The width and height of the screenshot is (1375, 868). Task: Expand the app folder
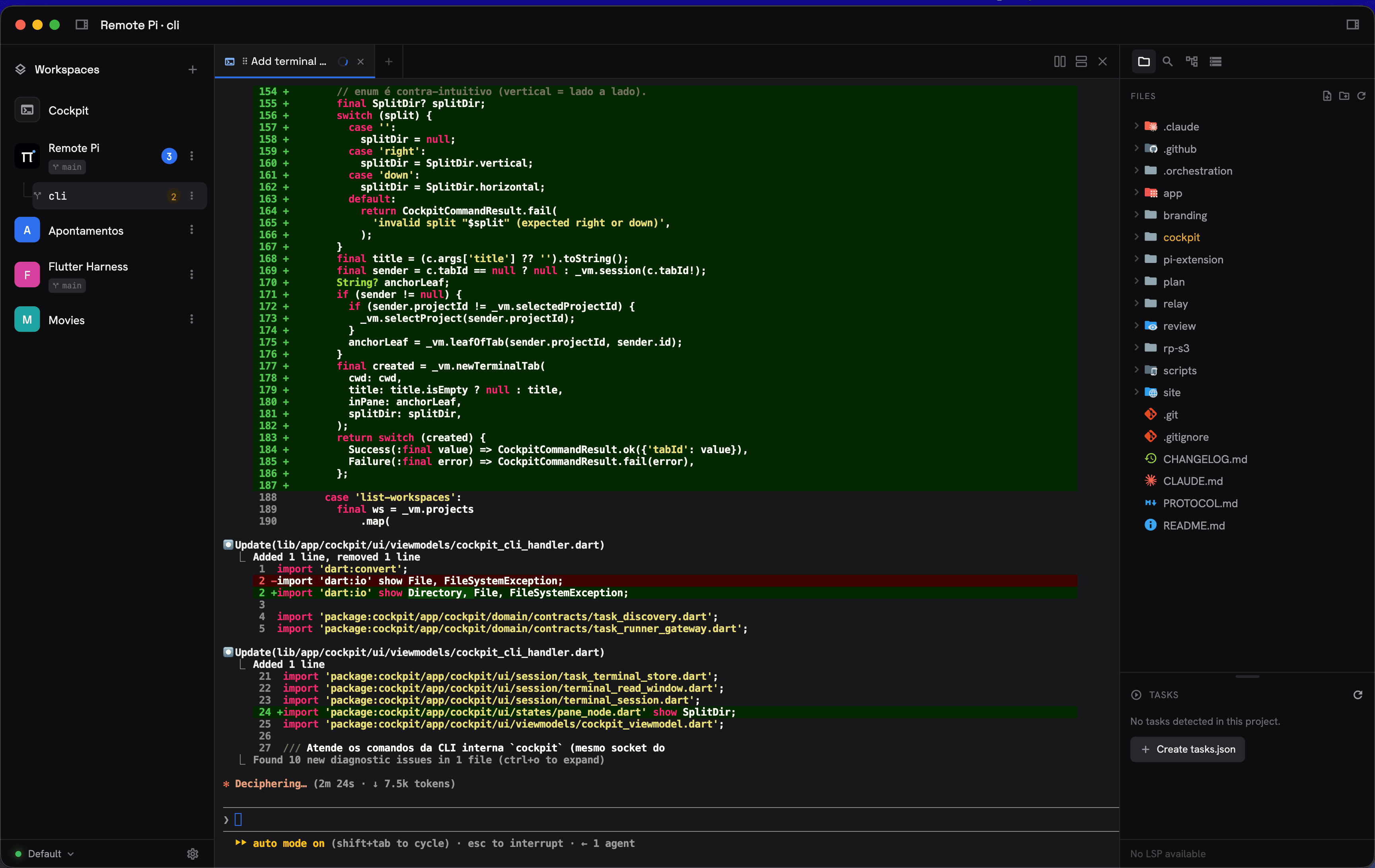coord(1136,193)
